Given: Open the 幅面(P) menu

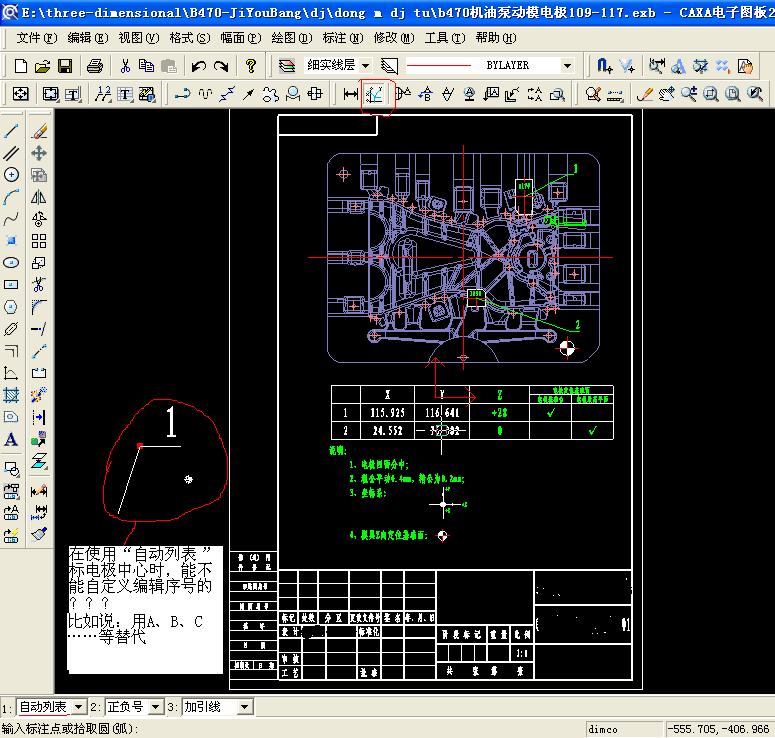Looking at the screenshot, I should pyautogui.click(x=241, y=38).
